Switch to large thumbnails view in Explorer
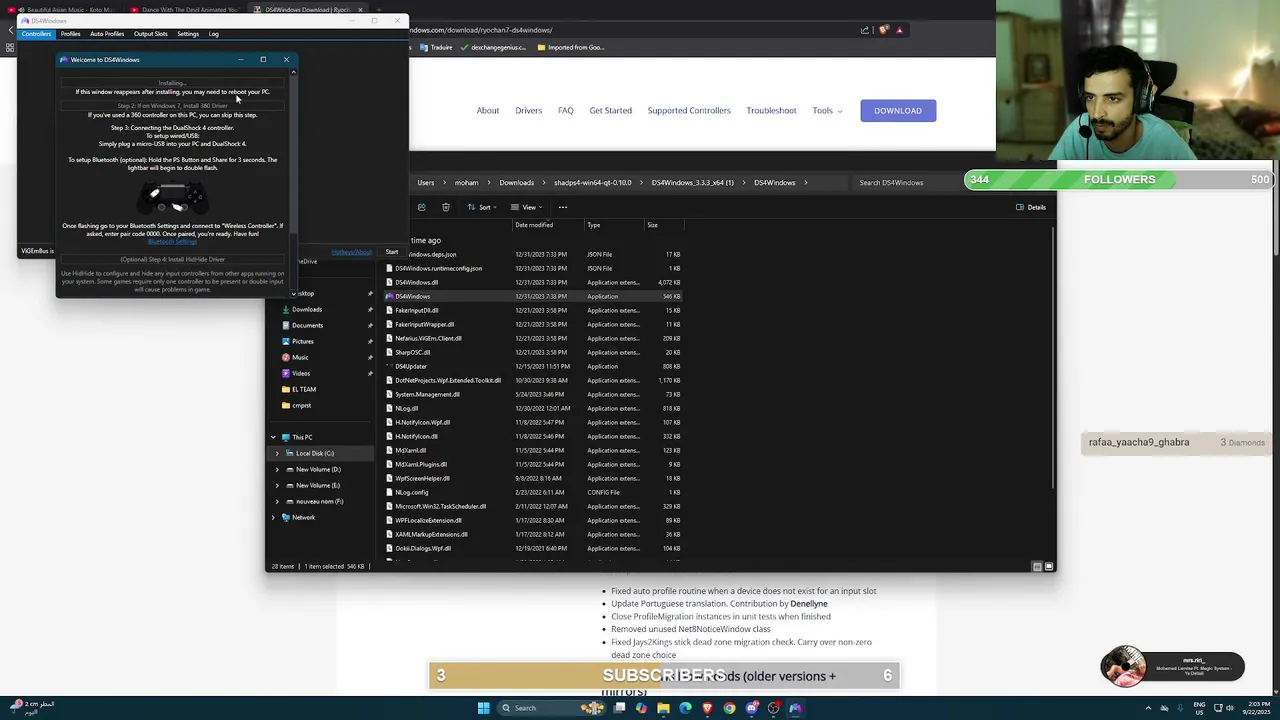1280x720 pixels. [x=1049, y=566]
